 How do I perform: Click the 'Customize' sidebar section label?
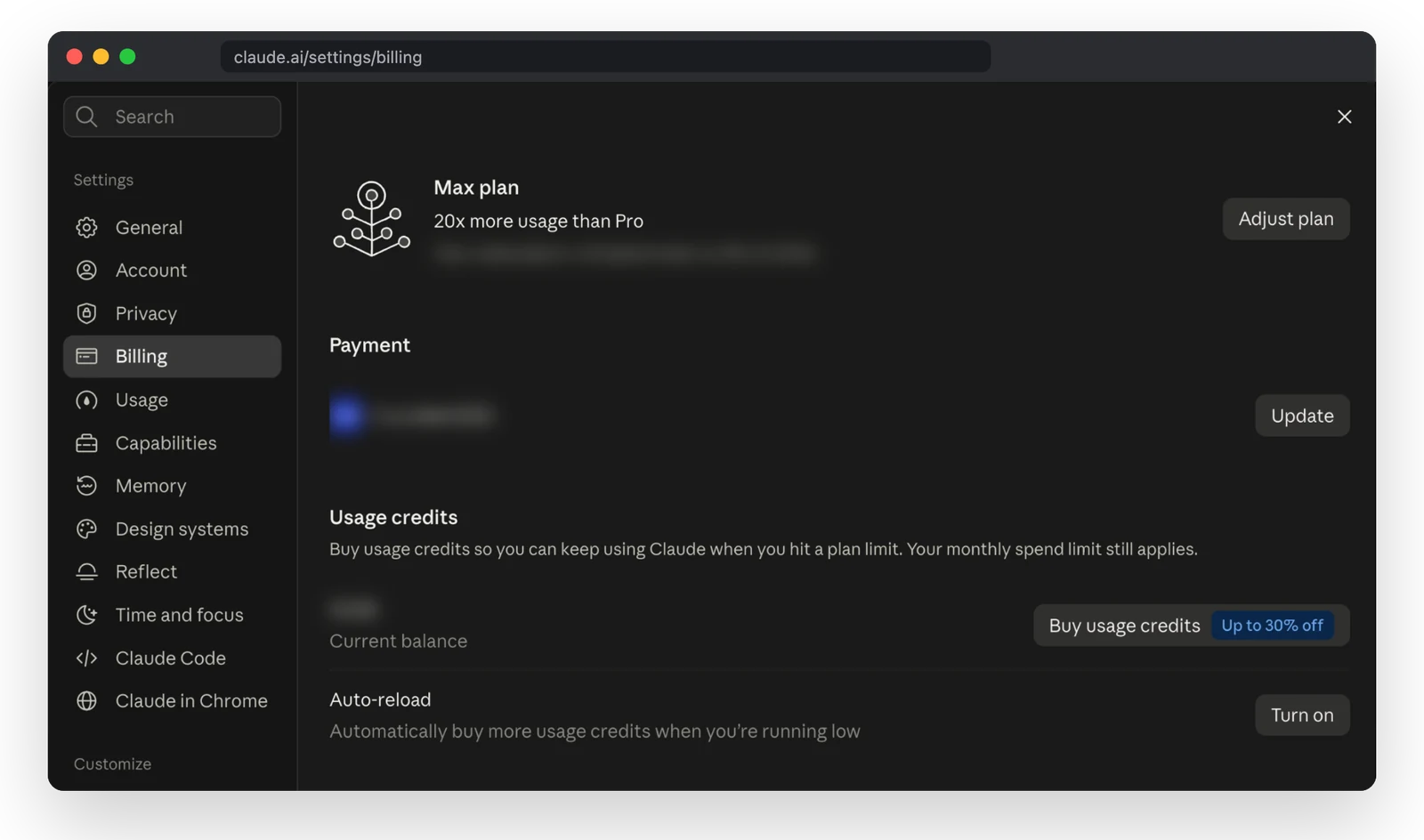point(112,764)
